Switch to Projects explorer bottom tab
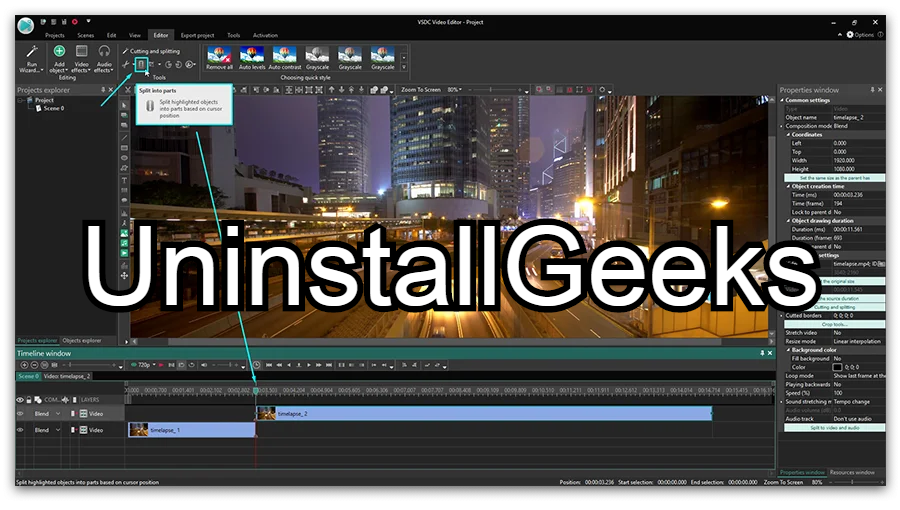The width and height of the screenshot is (900, 510). click(37, 341)
